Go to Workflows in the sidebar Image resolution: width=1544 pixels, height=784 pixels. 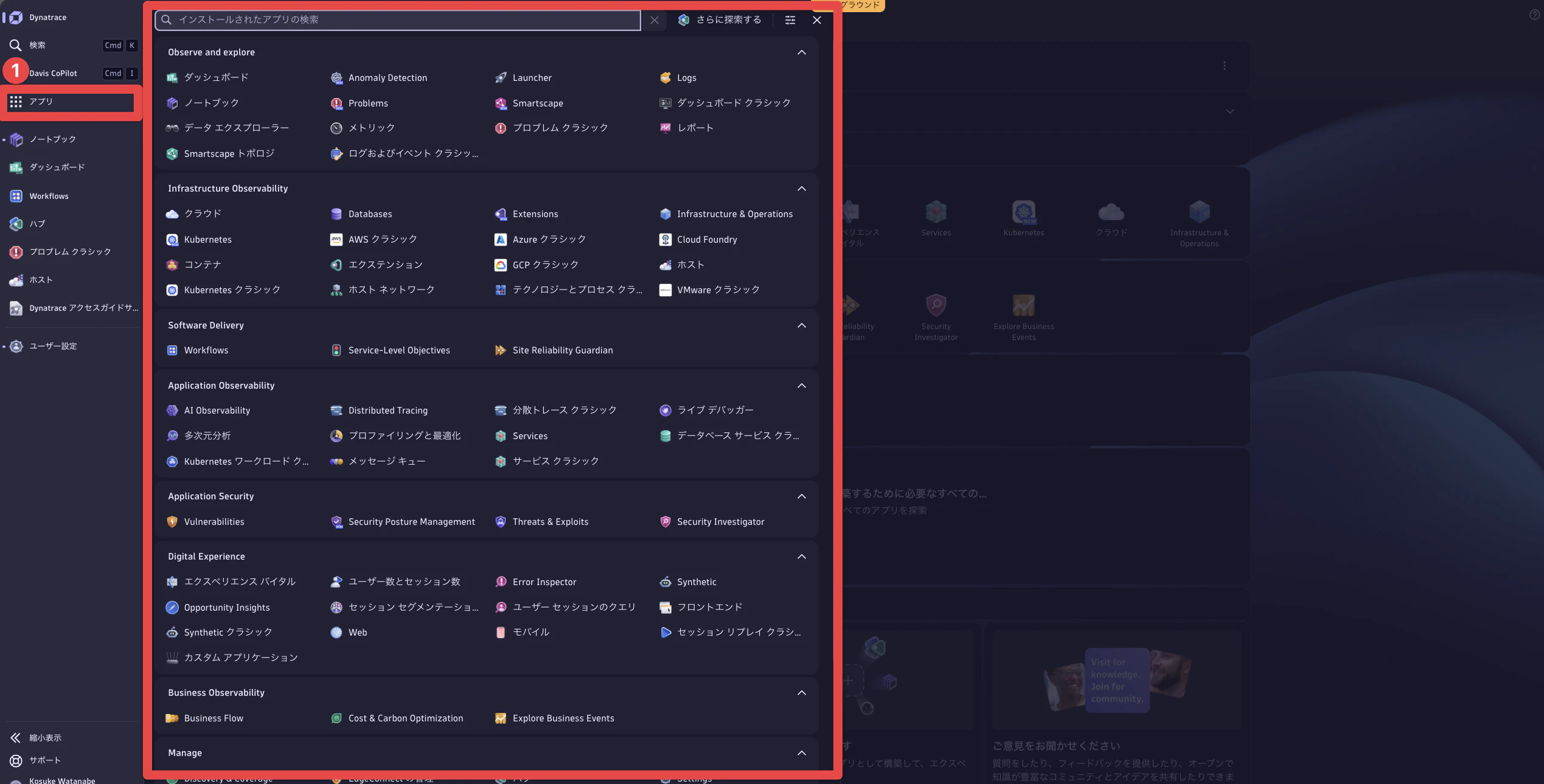72,196
